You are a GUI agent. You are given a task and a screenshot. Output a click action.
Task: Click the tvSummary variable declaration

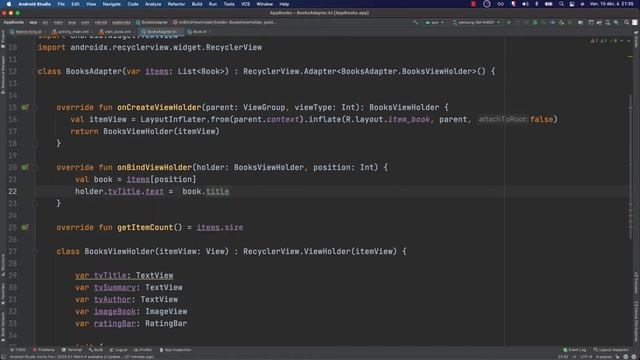tap(115, 287)
